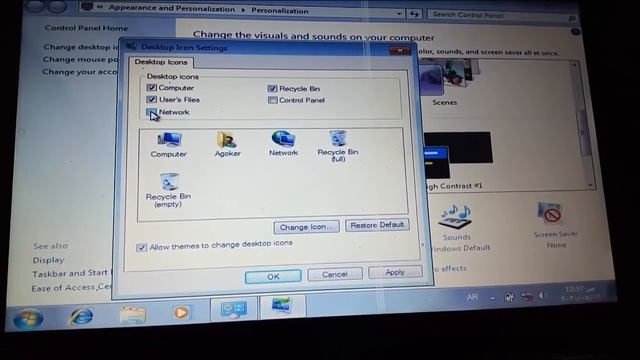Click the volume speaker tray icon
Image resolution: width=640 pixels, height=360 pixels.
[542, 296]
